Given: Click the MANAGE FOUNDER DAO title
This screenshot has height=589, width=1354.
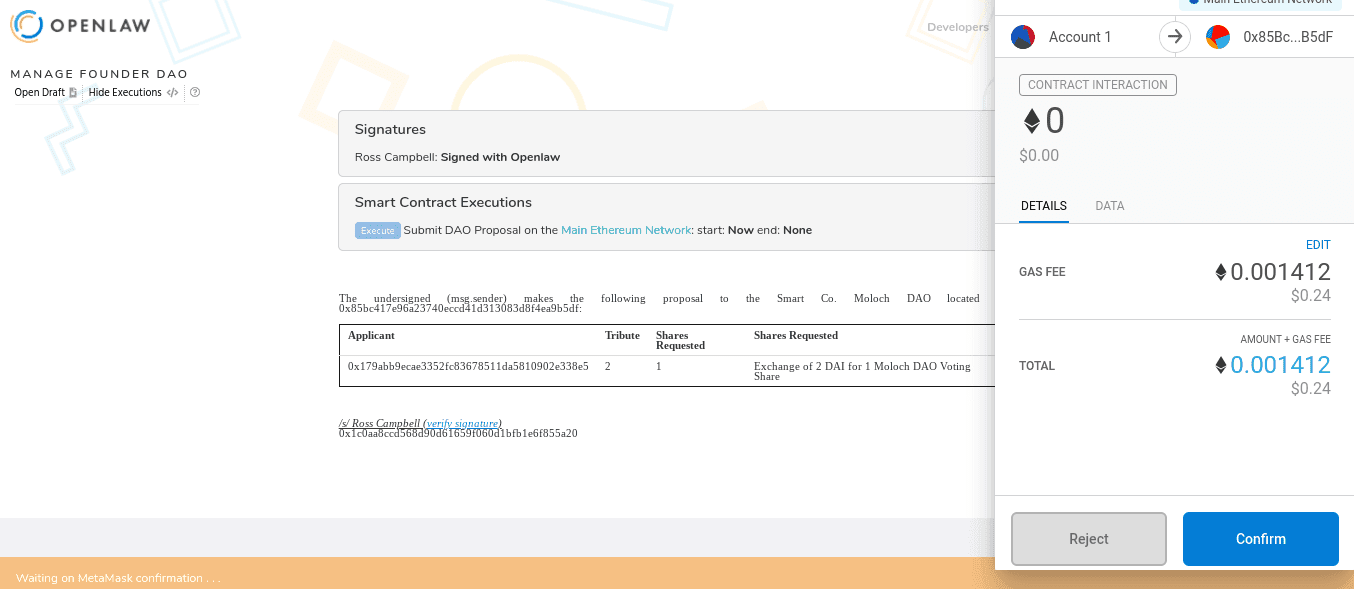Looking at the screenshot, I should [99, 74].
